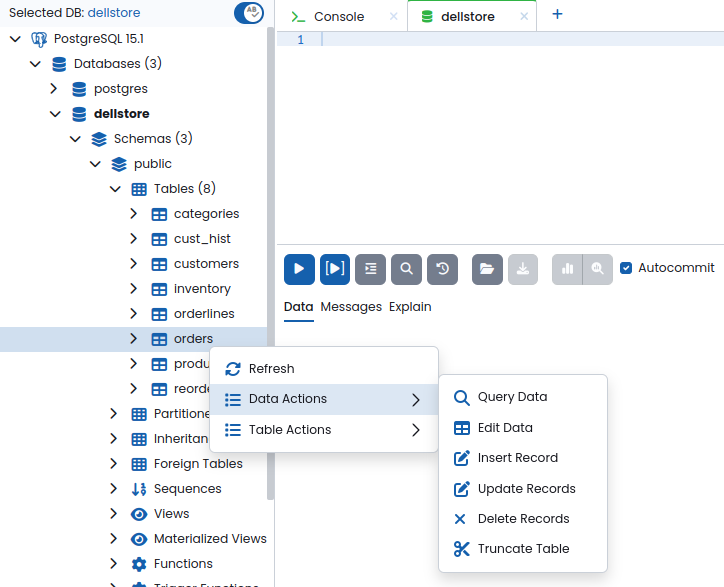Click the greyed-out chart magnifier button
The image size is (724, 587).
tap(597, 269)
